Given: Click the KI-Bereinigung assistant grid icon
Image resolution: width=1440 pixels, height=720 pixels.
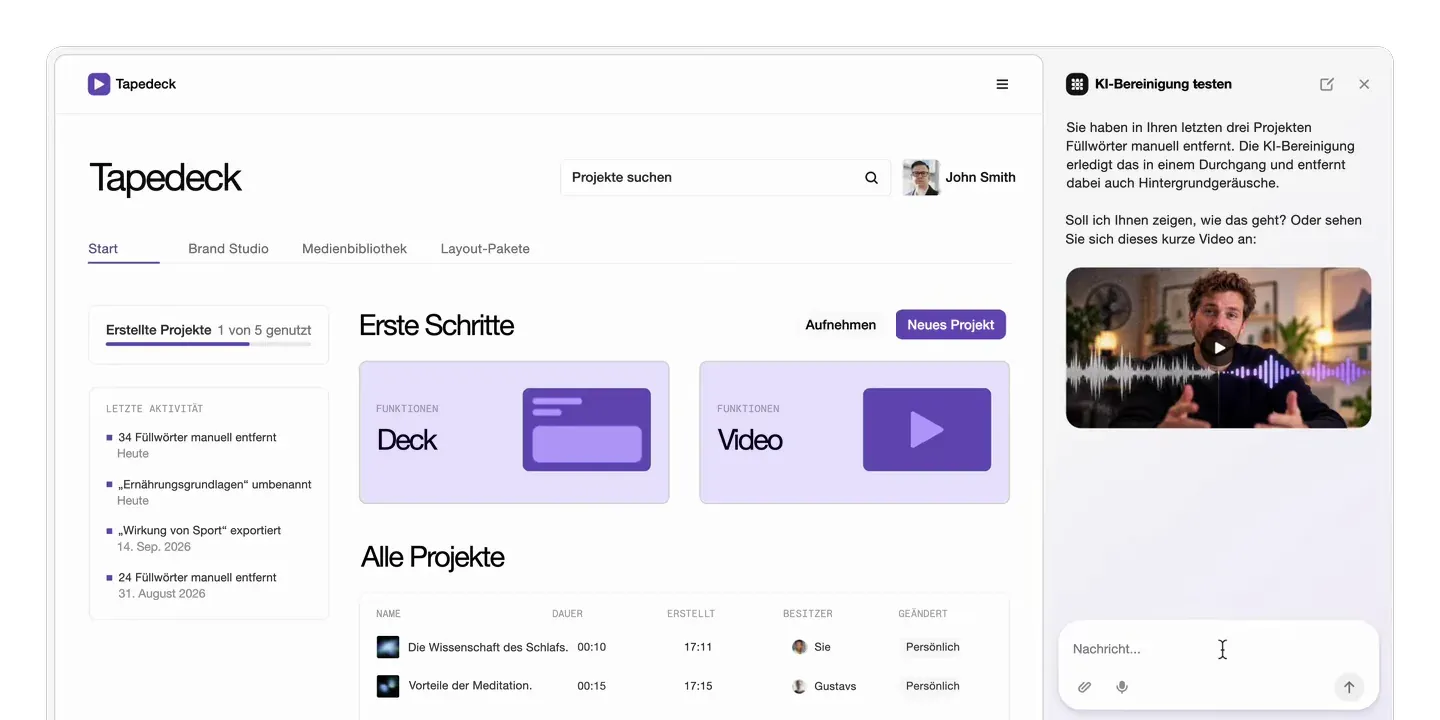Looking at the screenshot, I should (x=1077, y=84).
